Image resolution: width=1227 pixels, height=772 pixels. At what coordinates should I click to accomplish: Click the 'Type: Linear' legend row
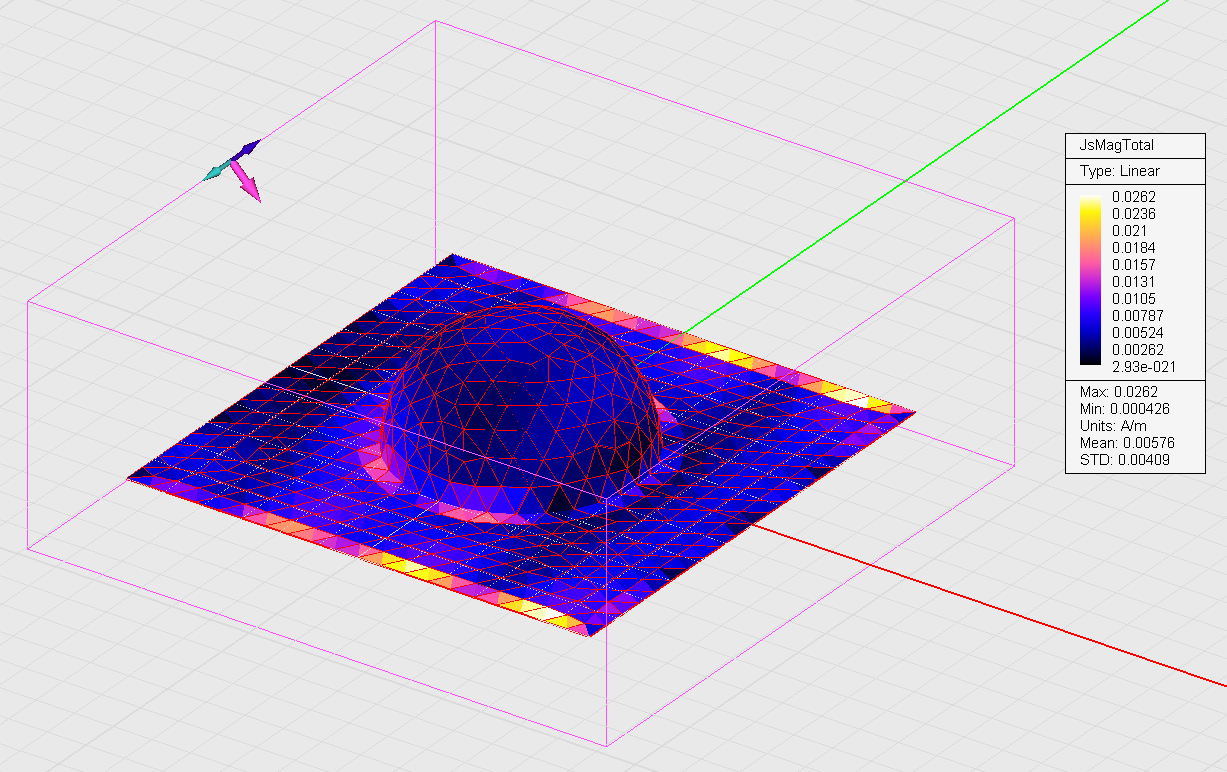pyautogui.click(x=1120, y=172)
